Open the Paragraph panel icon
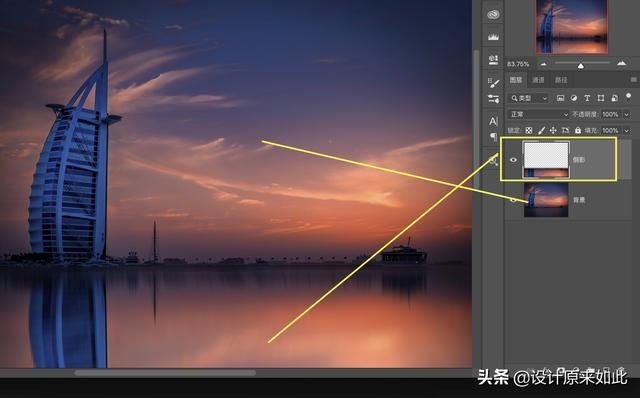This screenshot has width=640, height=398. (x=493, y=136)
